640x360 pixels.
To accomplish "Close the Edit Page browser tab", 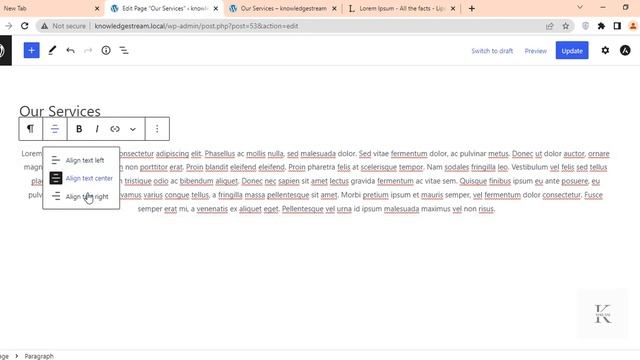I will point(216,8).
